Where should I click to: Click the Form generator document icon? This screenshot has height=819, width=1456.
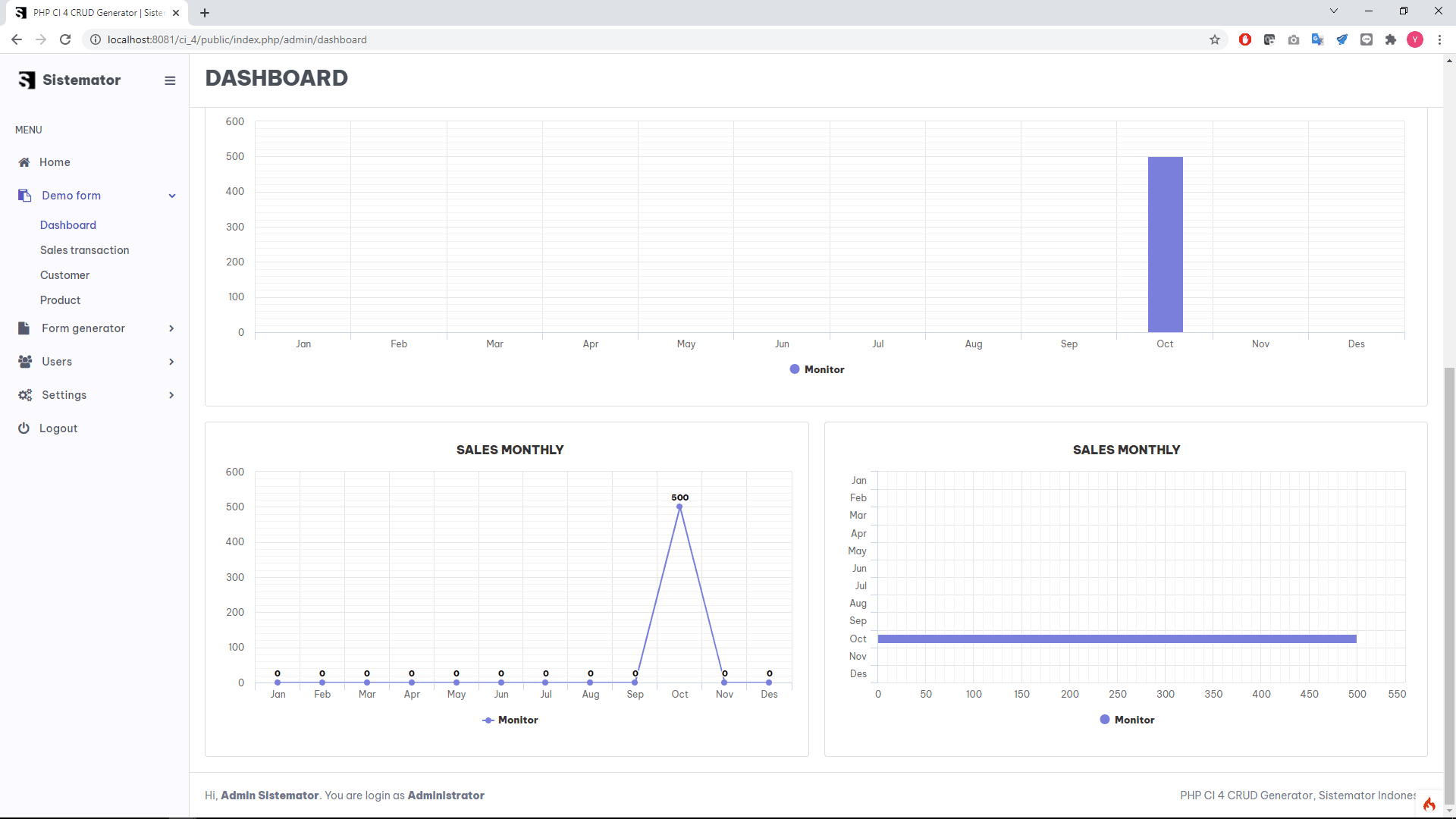[24, 328]
